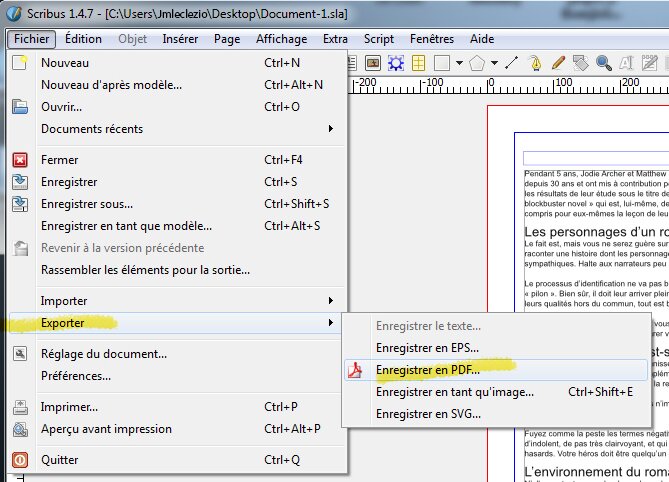Click the Imprimer printer icon

click(x=20, y=407)
